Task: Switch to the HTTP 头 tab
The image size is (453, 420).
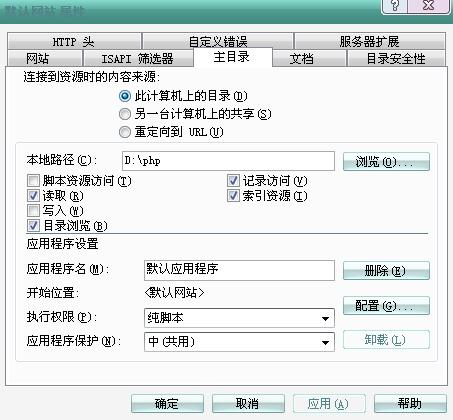Action: (x=74, y=42)
